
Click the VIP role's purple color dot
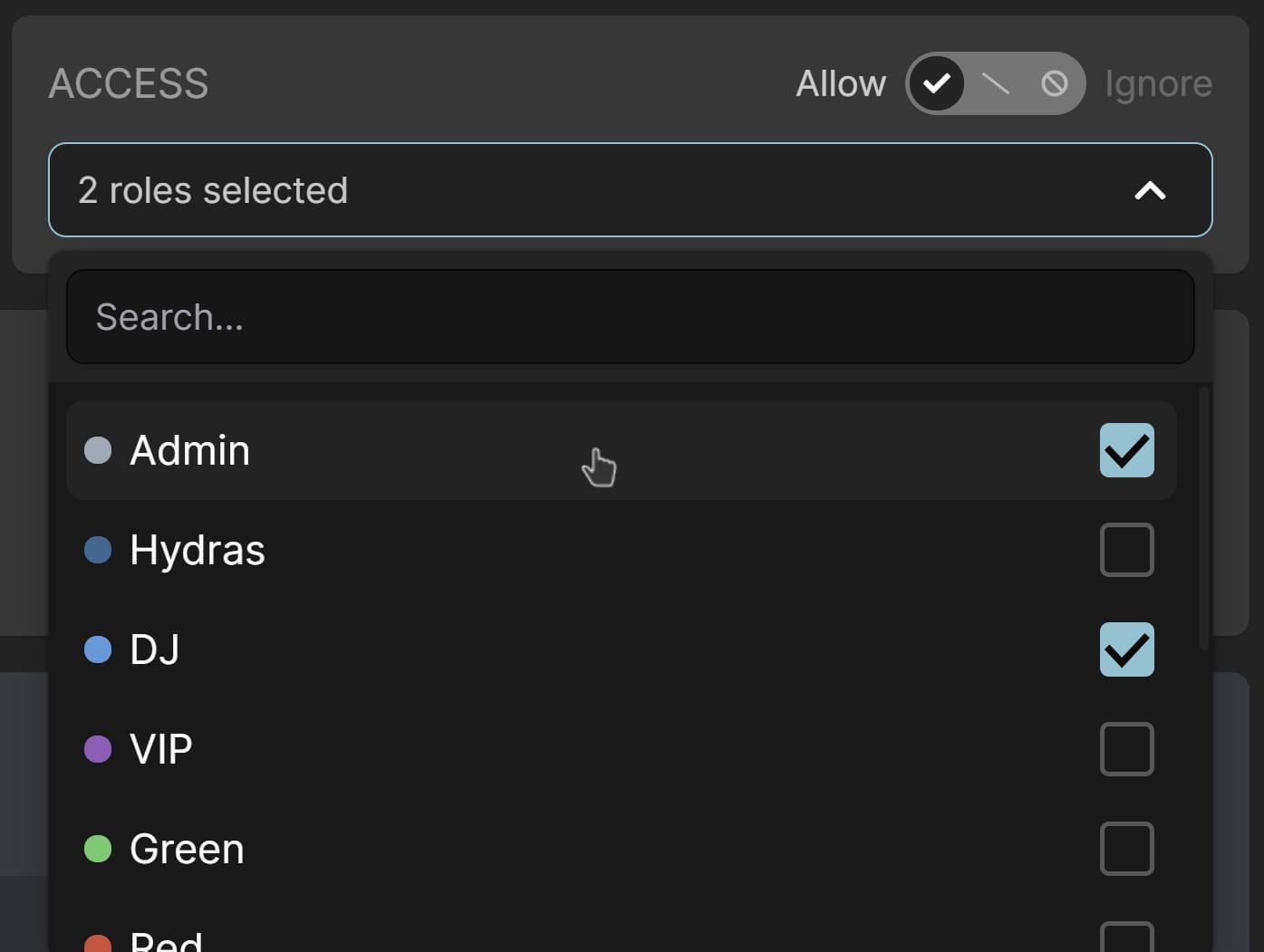[97, 749]
